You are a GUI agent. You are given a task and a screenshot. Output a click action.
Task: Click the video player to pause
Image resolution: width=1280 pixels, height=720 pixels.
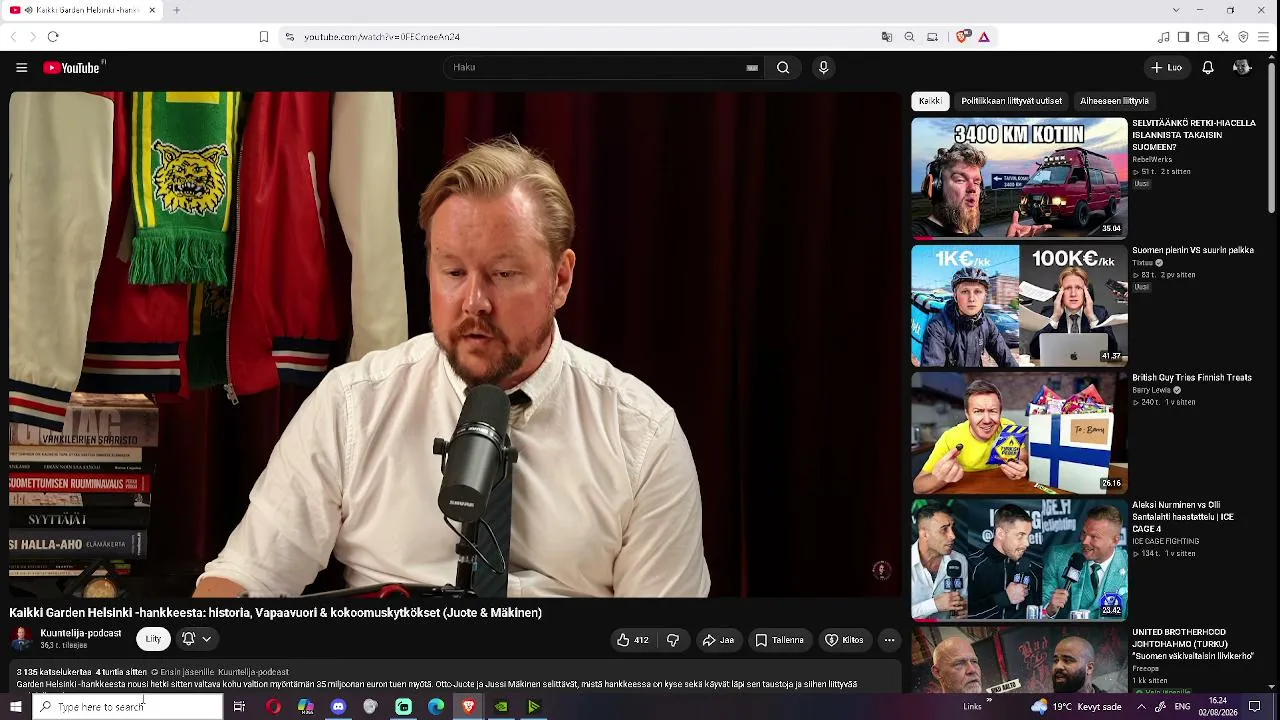(x=456, y=345)
